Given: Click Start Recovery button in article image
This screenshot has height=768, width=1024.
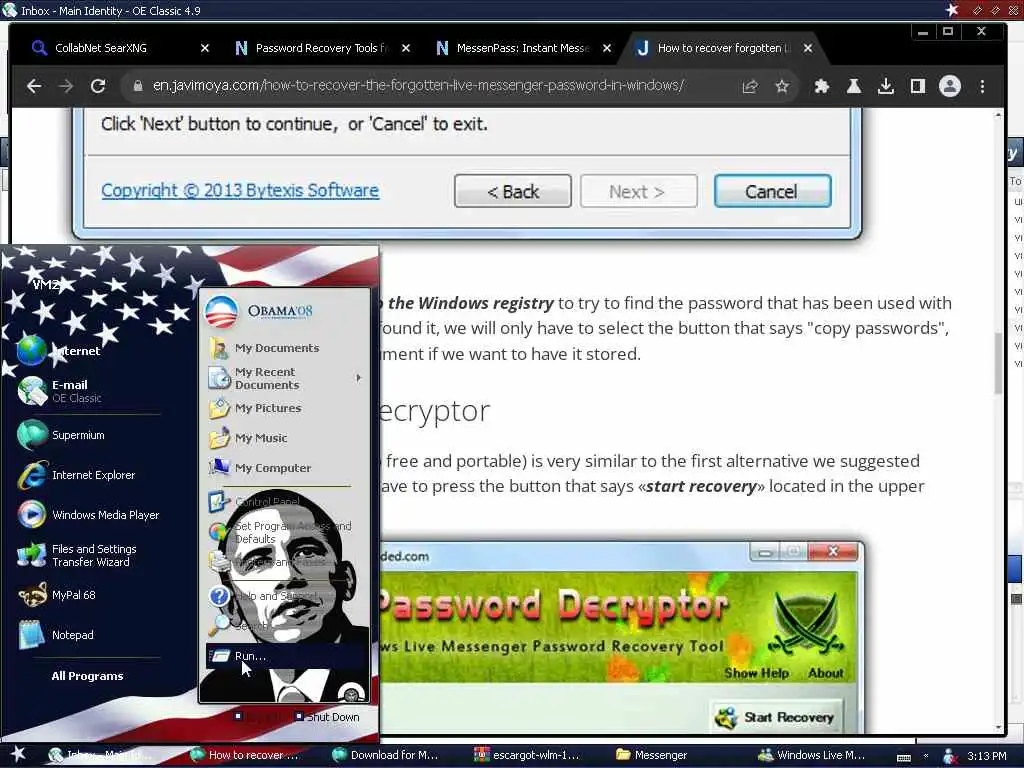Looking at the screenshot, I should pos(777,717).
